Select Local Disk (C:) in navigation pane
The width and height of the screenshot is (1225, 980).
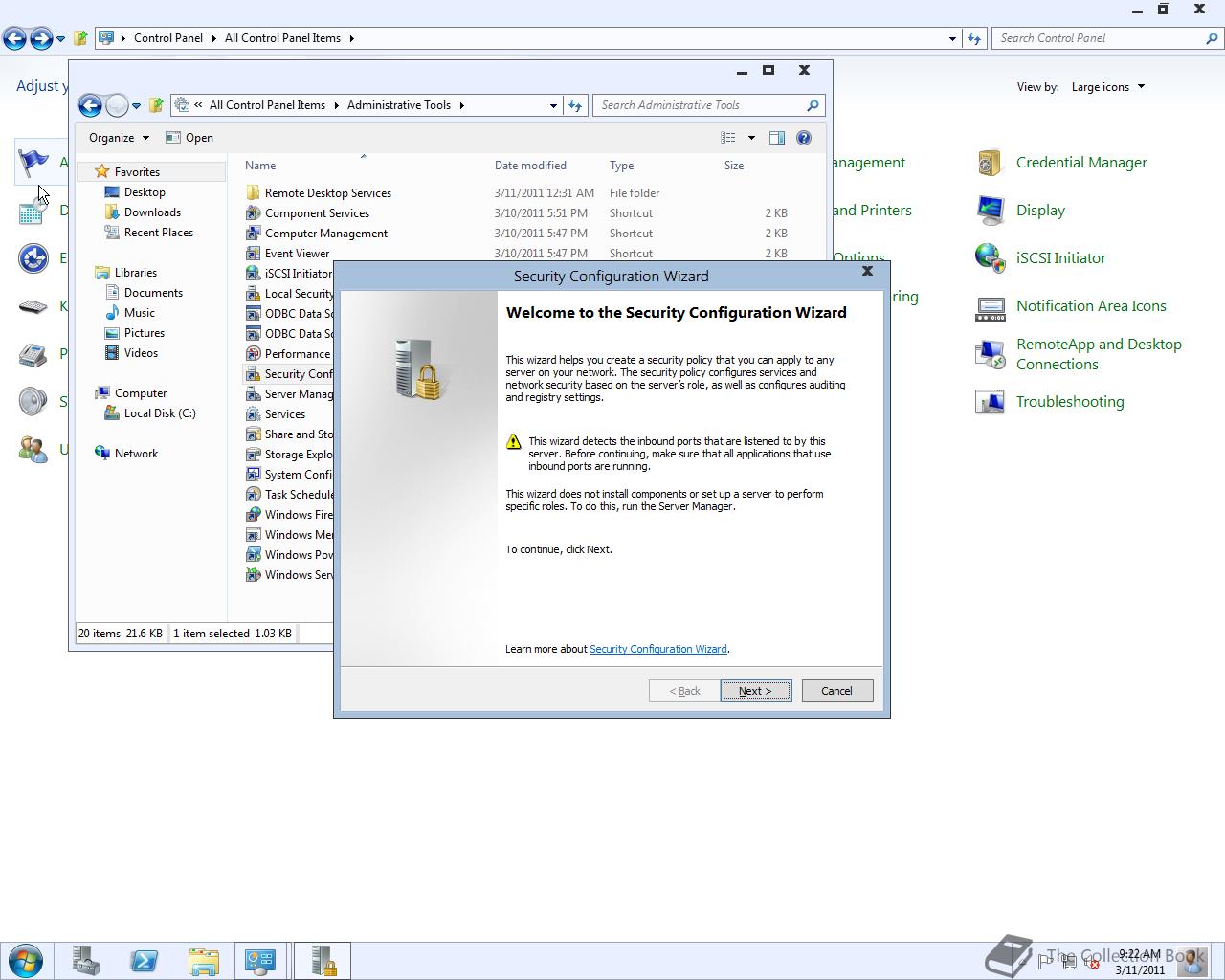(x=159, y=413)
